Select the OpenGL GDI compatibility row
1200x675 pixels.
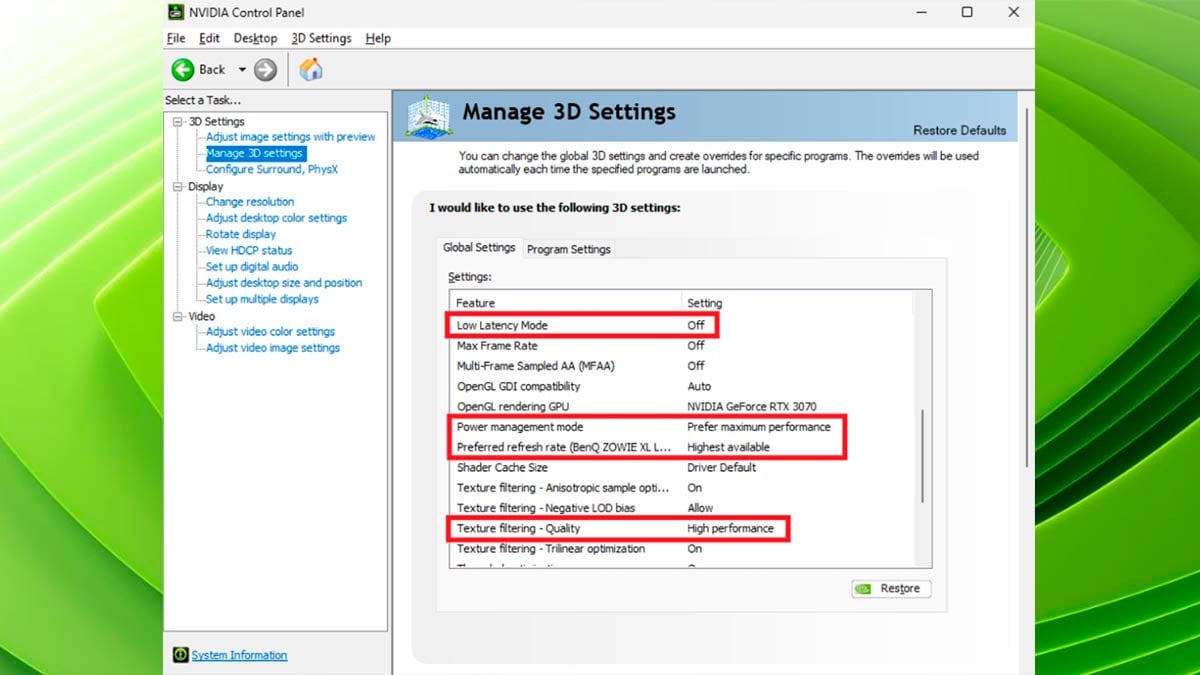[681, 386]
